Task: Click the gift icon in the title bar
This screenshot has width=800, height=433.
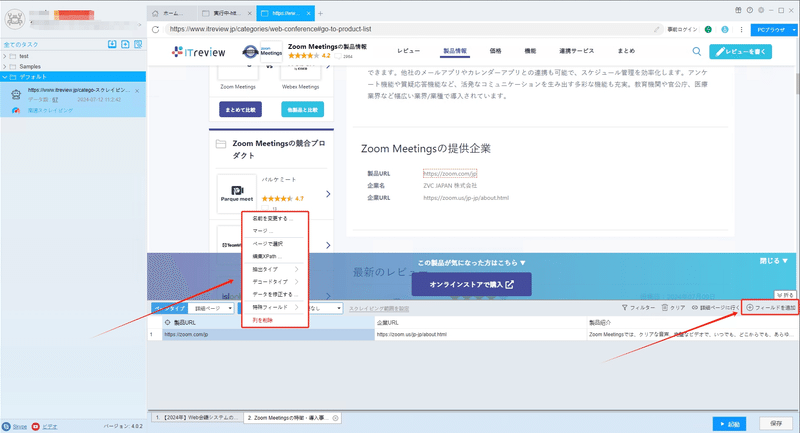Action: tap(738, 10)
